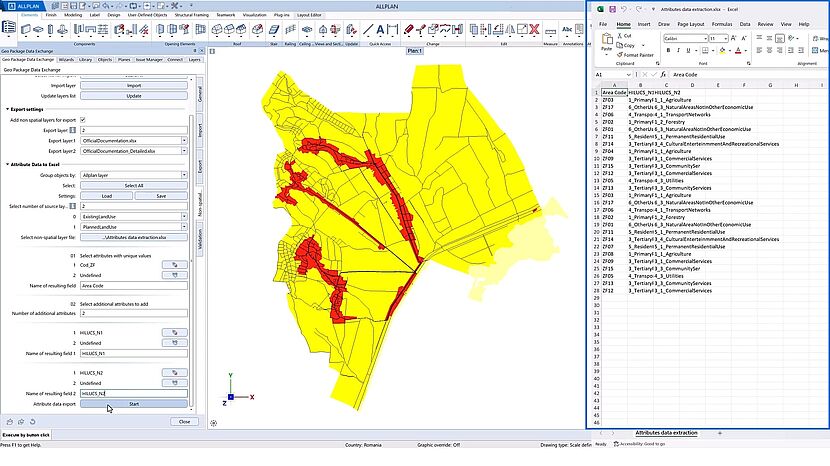Click the pick icon beside HILUCS_N1 attribute

(x=175, y=331)
